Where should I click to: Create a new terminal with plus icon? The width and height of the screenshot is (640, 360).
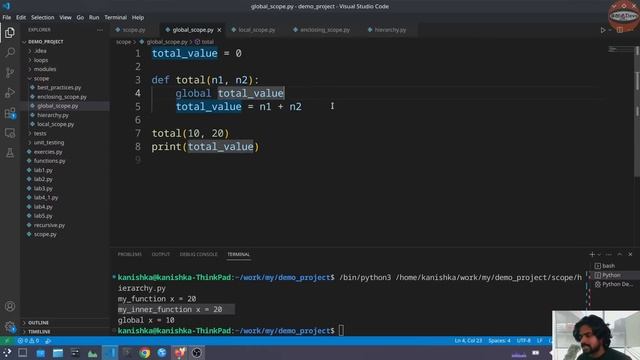coord(592,254)
